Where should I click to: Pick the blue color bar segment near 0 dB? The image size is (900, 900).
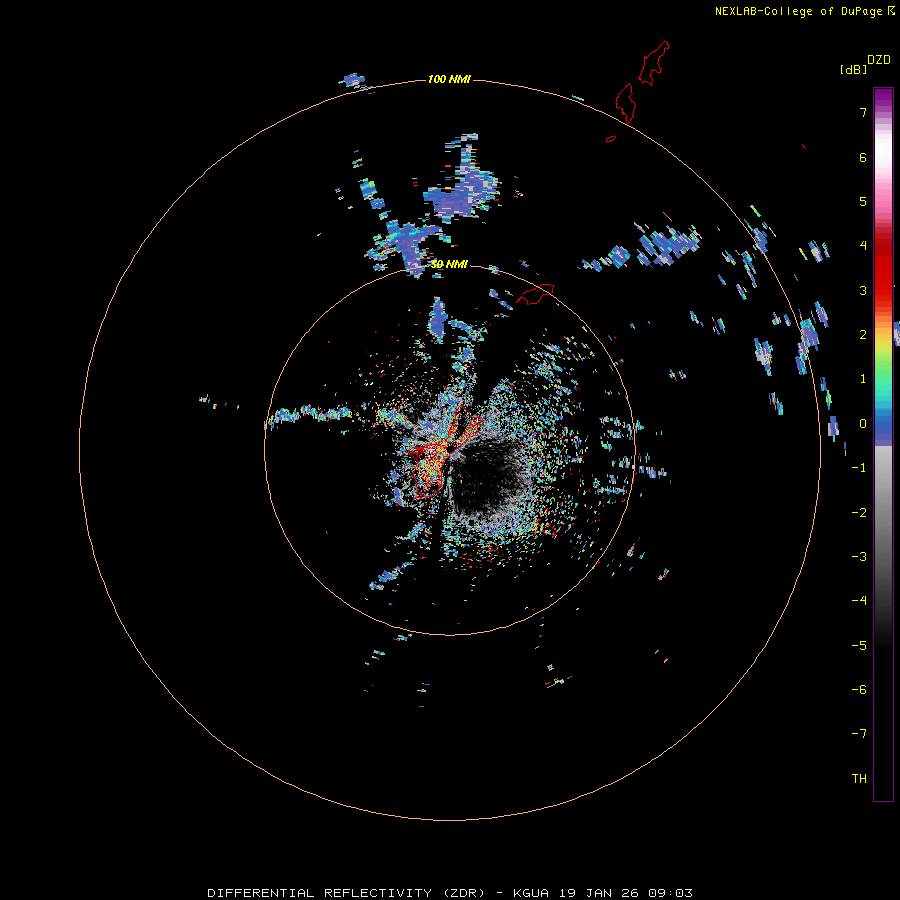pyautogui.click(x=883, y=428)
